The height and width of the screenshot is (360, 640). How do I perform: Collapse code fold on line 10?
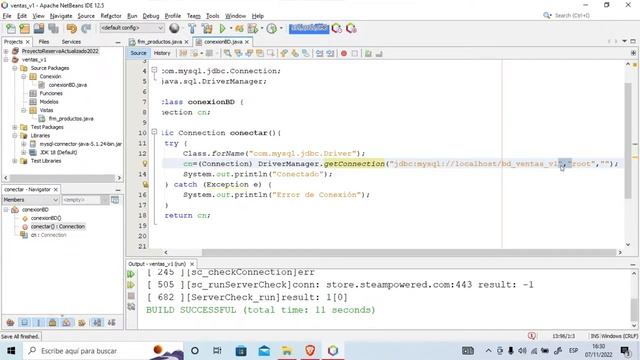click(x=154, y=132)
